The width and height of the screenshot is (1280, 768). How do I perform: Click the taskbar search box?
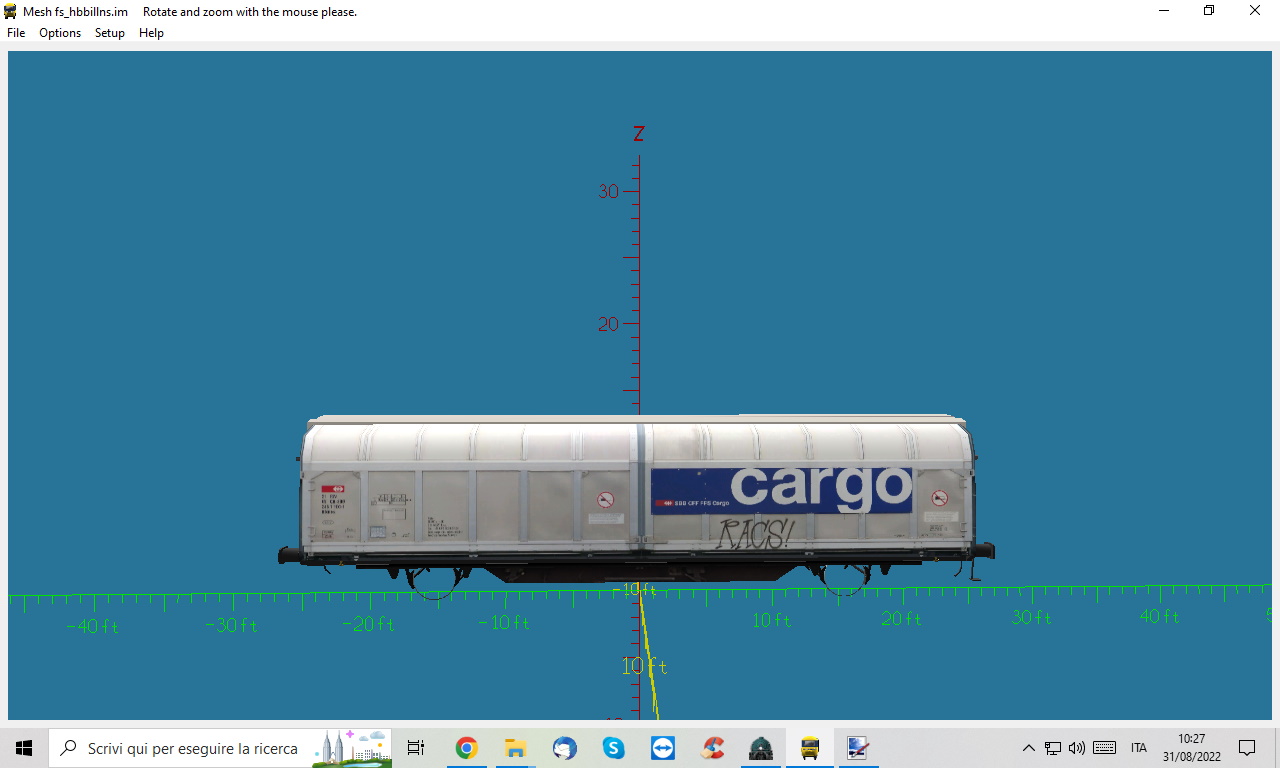tap(220, 748)
